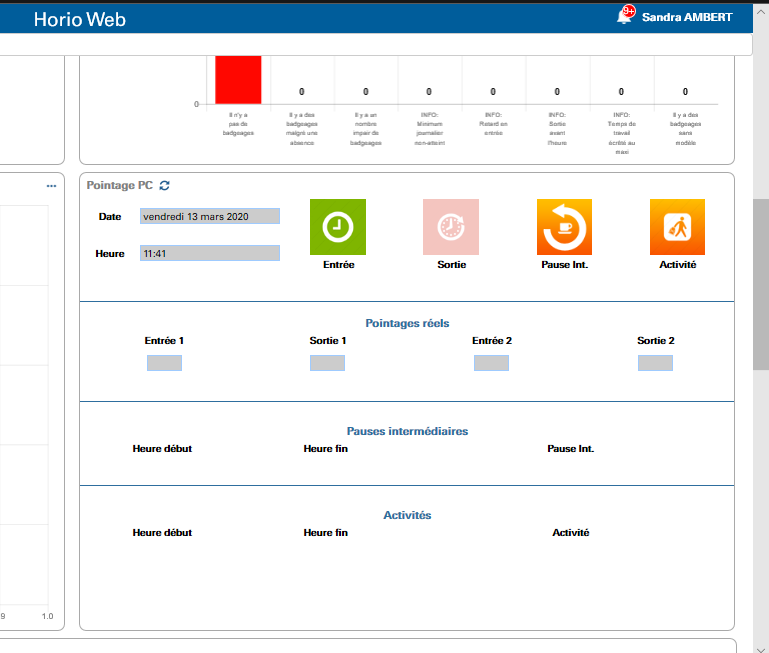This screenshot has height=653, width=769.
Task: Click the Pauses intermédiaires heading
Action: (407, 431)
